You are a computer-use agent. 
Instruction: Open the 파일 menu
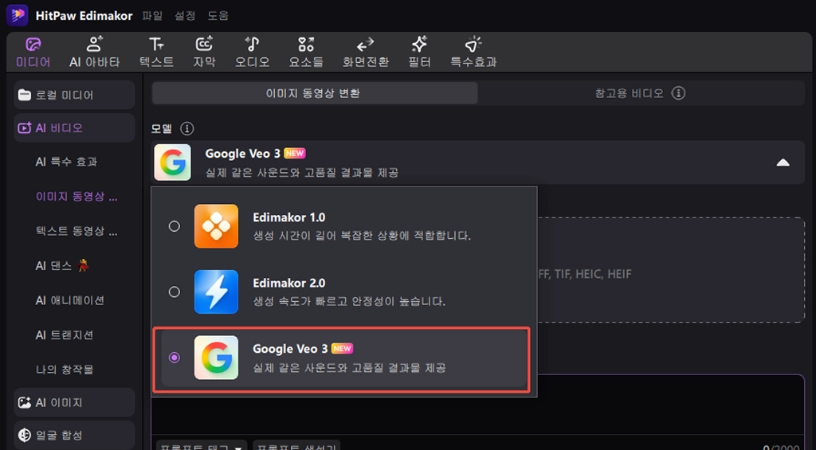pos(152,16)
